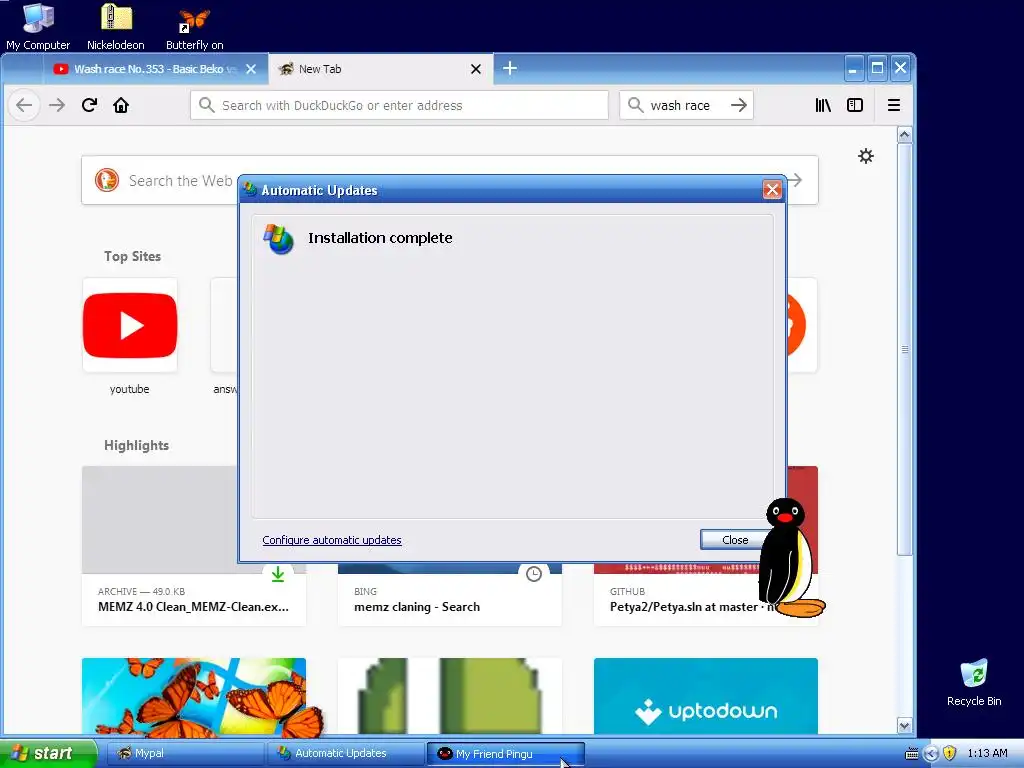Dismiss Automatic Updates via red X button
The width and height of the screenshot is (1024, 768).
tap(772, 190)
